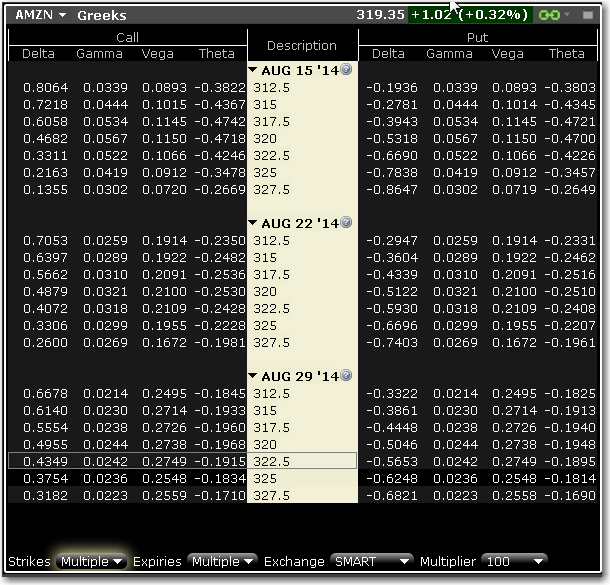Click the Call side Vega column header
610x585 pixels.
coord(157,54)
